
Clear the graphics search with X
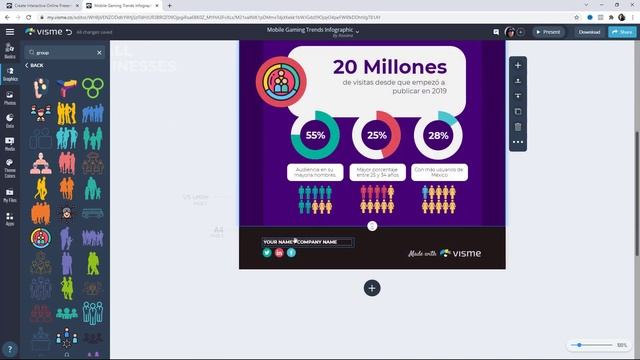tap(99, 53)
